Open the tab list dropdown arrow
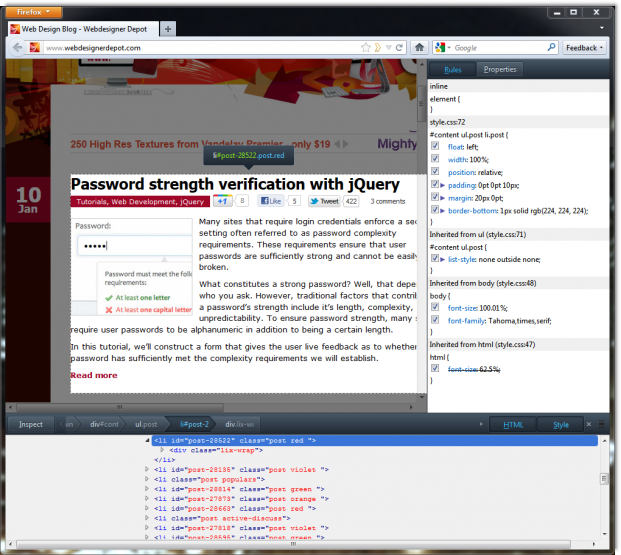The height and width of the screenshot is (555, 621). click(x=602, y=28)
